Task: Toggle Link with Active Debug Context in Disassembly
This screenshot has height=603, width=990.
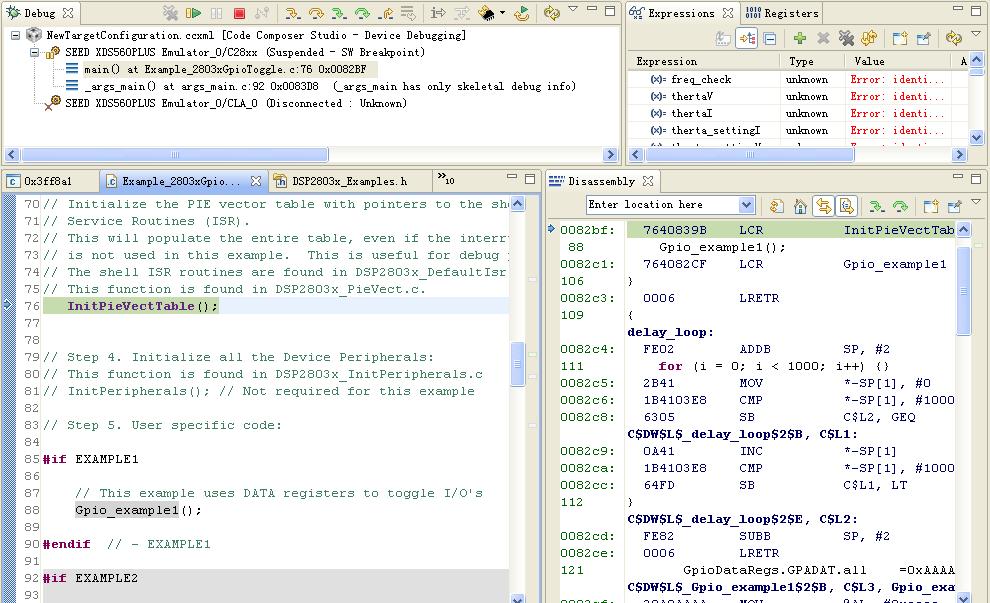Action: pyautogui.click(x=823, y=206)
